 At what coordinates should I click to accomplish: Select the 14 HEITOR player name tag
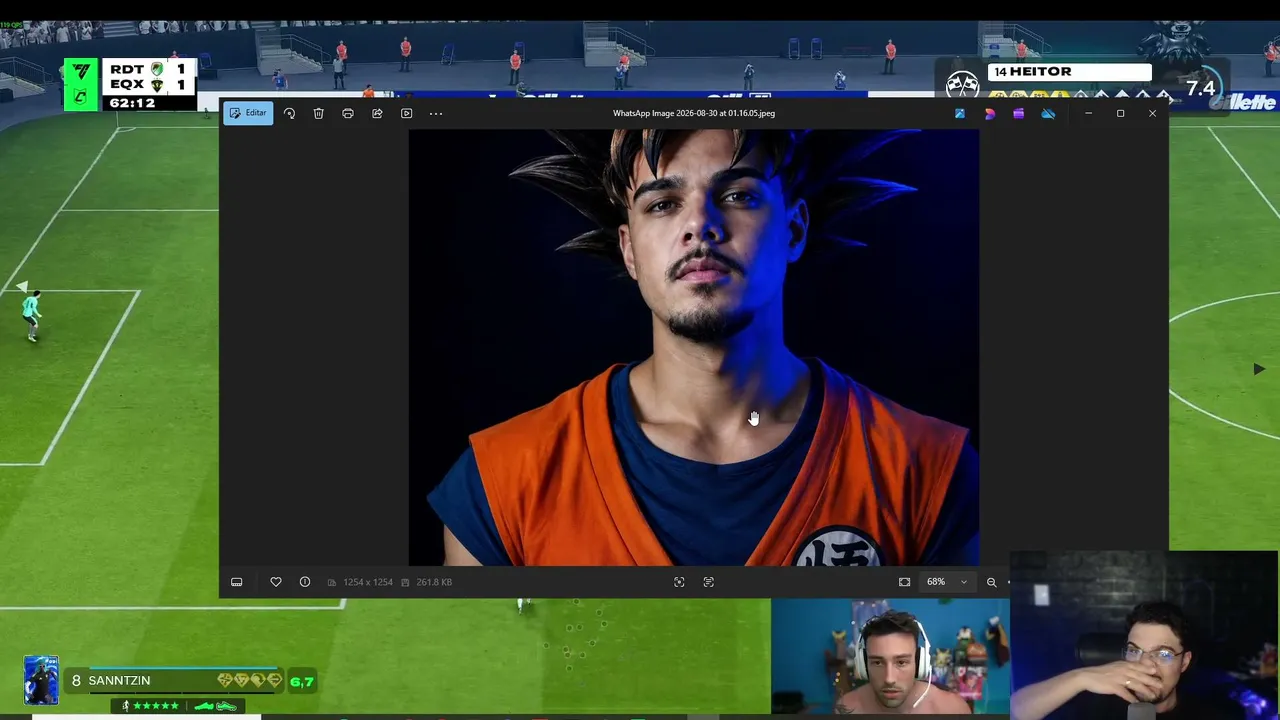point(1070,72)
